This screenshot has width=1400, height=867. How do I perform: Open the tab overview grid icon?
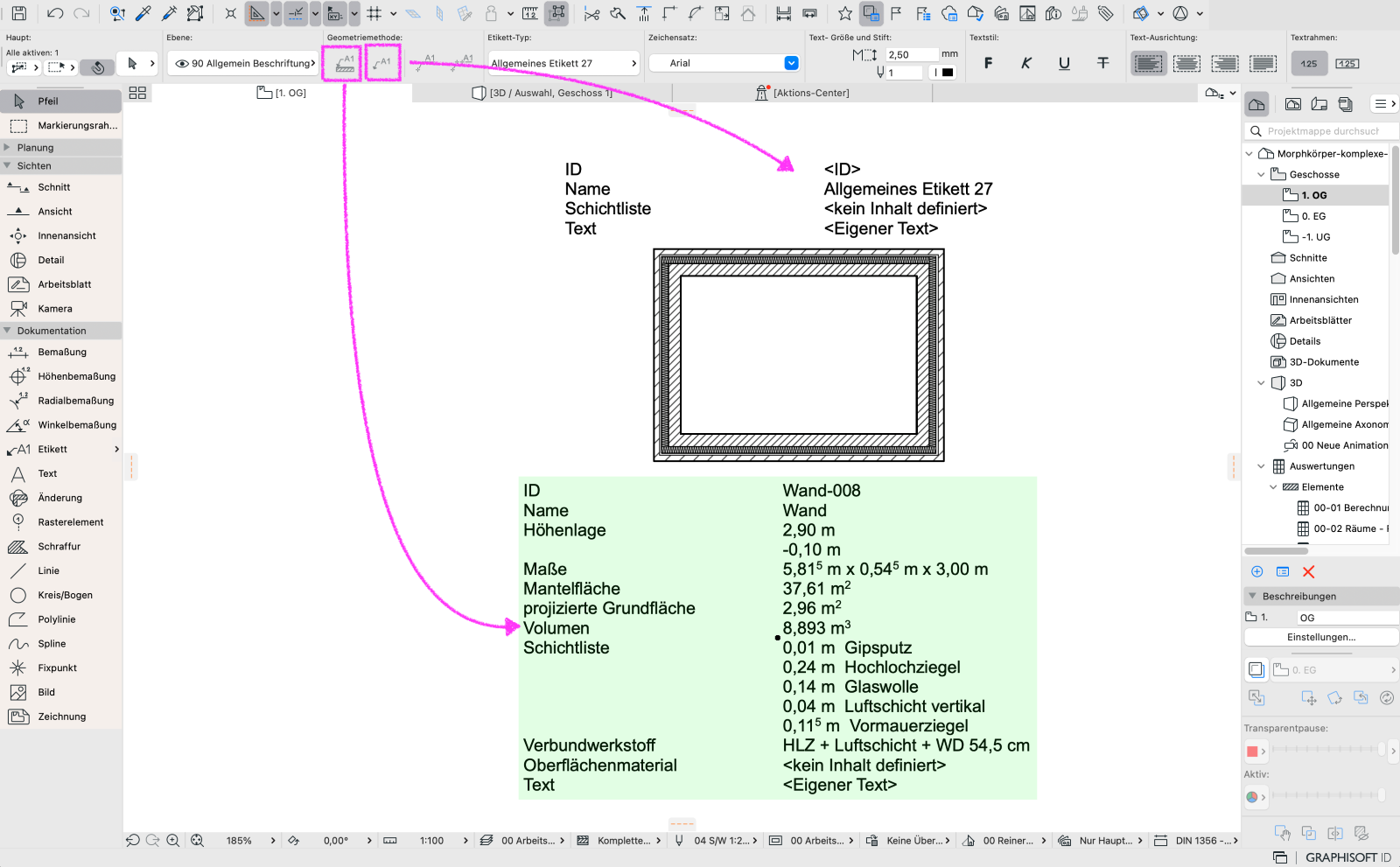[x=137, y=93]
